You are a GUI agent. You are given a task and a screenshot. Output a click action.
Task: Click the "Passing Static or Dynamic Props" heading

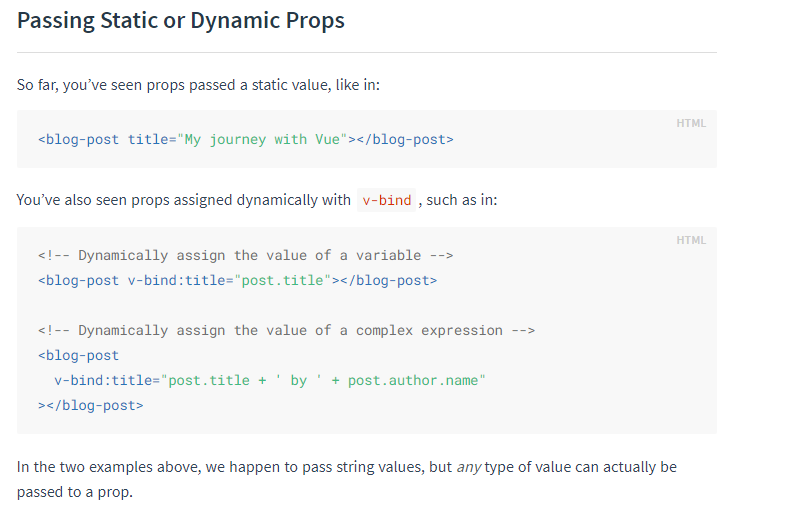(x=181, y=20)
